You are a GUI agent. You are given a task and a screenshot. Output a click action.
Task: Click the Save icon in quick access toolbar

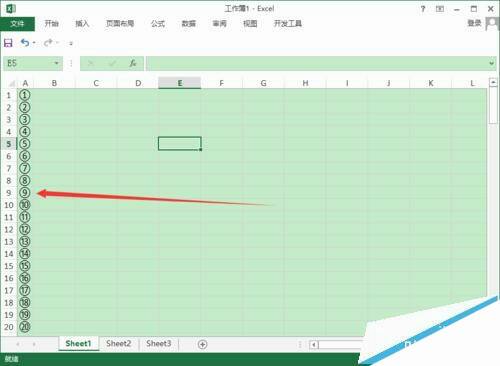8,43
